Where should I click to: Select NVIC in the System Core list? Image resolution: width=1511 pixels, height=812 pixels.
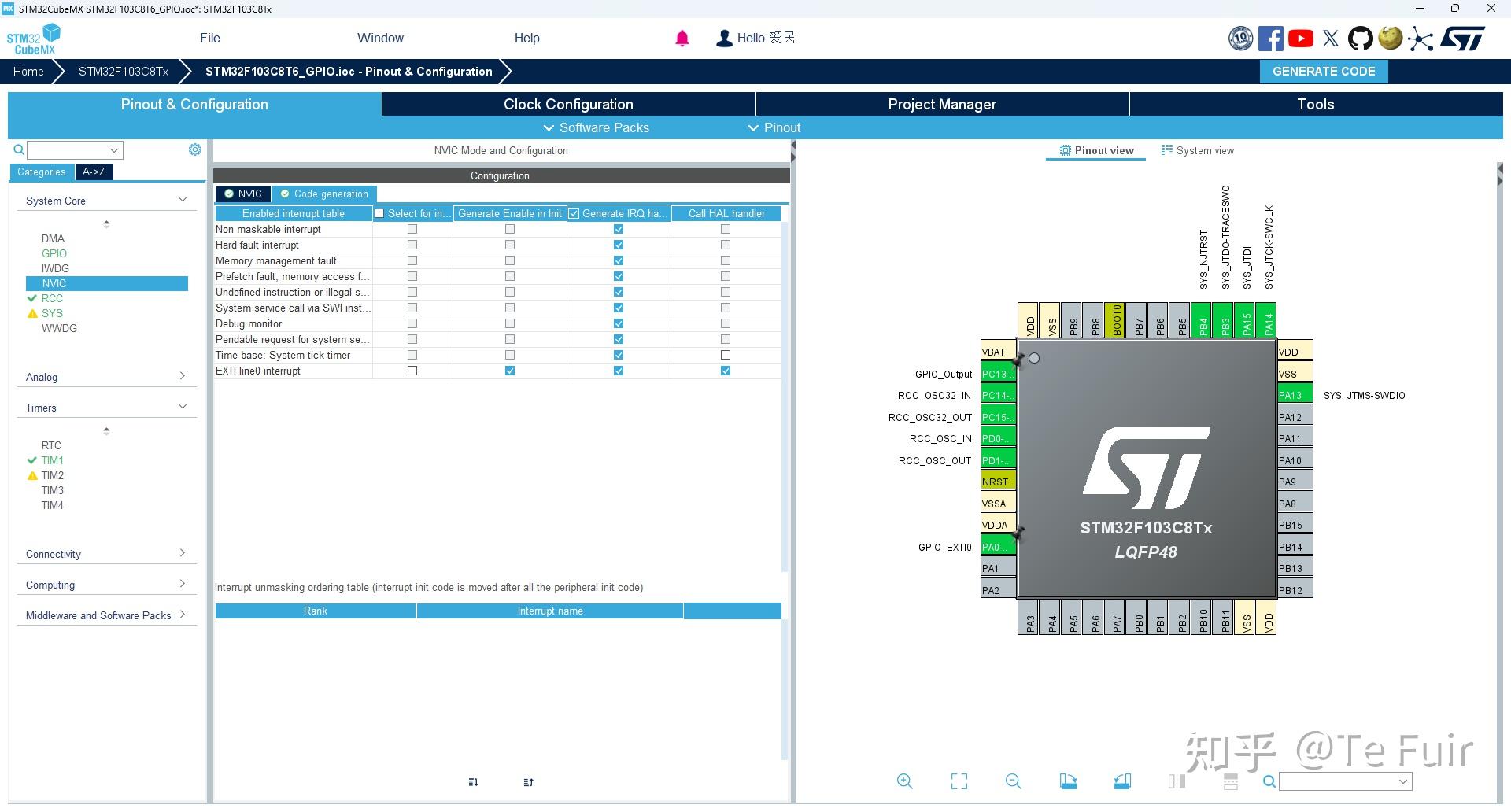point(53,283)
